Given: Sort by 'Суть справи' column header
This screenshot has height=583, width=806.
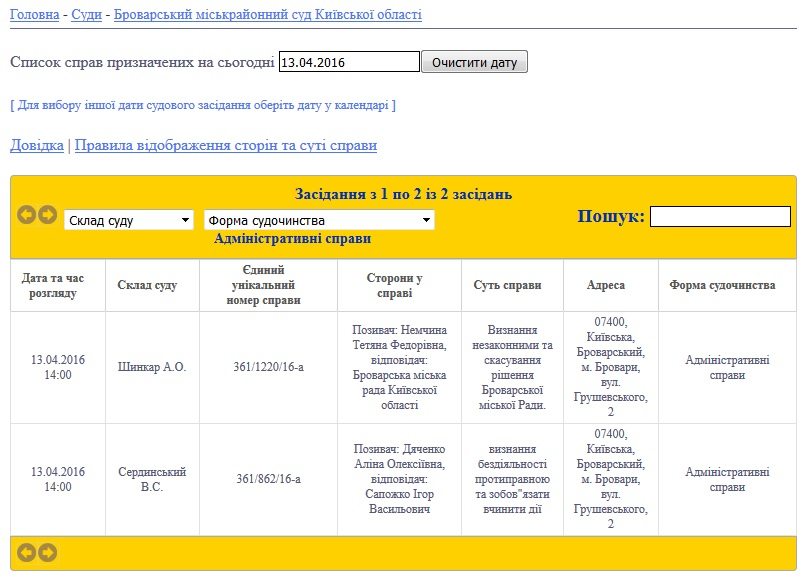Looking at the screenshot, I should tap(512, 285).
